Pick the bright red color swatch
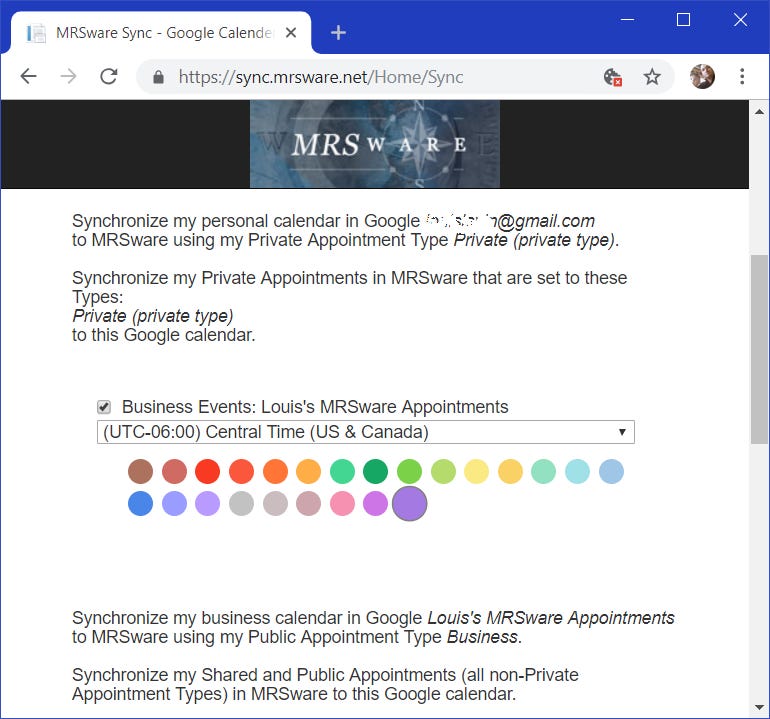This screenshot has height=719, width=770. [207, 471]
